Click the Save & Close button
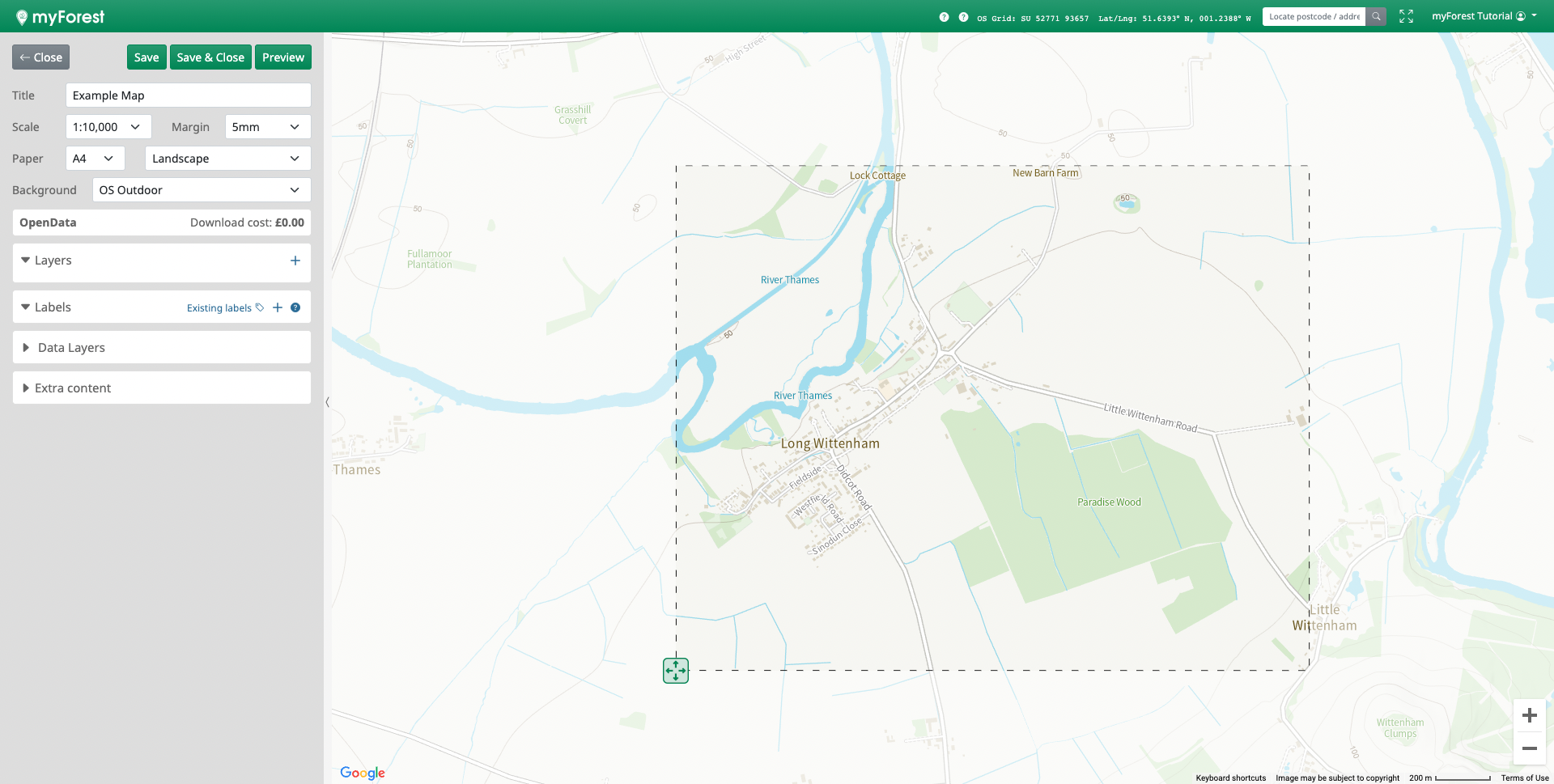 pyautogui.click(x=210, y=57)
